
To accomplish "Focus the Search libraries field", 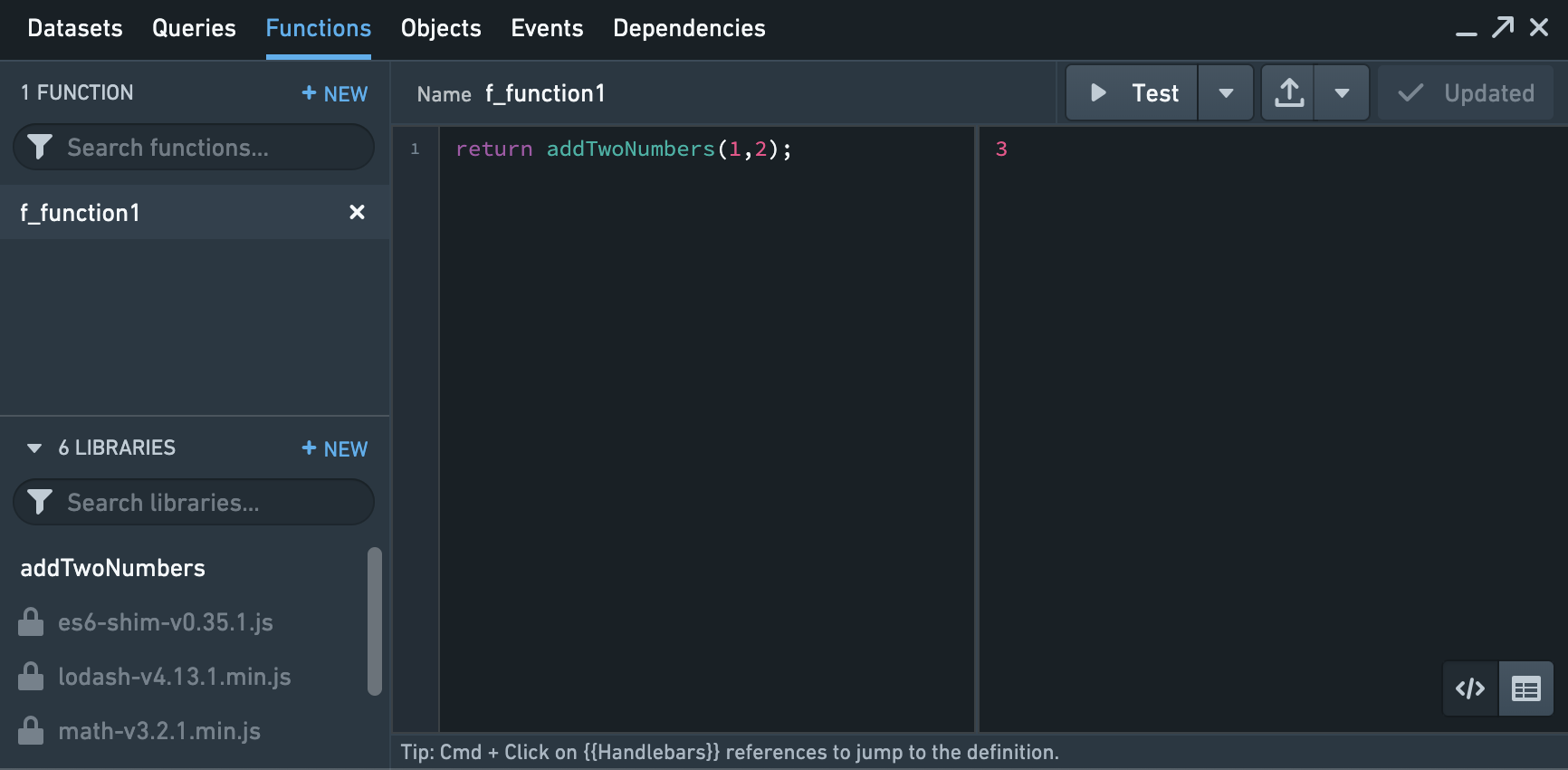I will 194,502.
